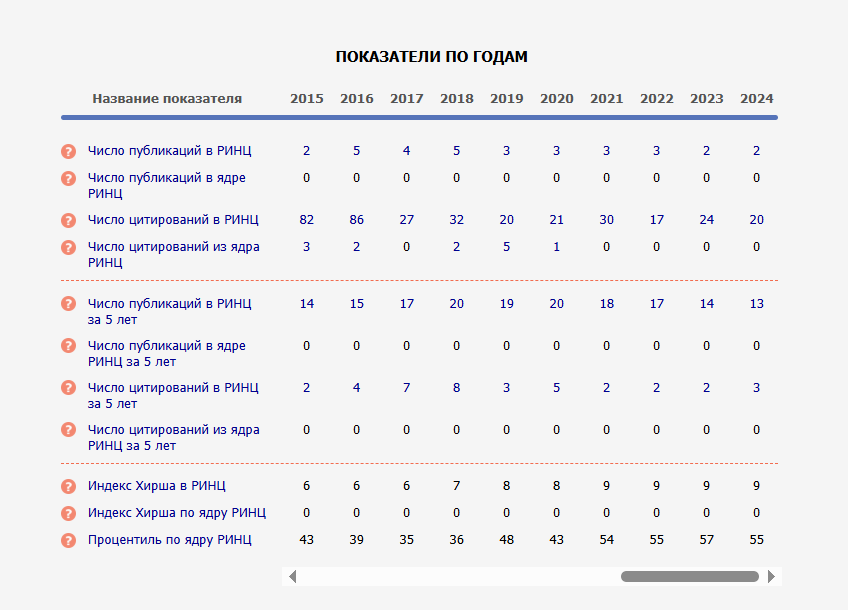This screenshot has height=610, width=848.
Task: Click help icon for Число цитирований в РИНЦ за 5 лет
Action: pos(68,388)
